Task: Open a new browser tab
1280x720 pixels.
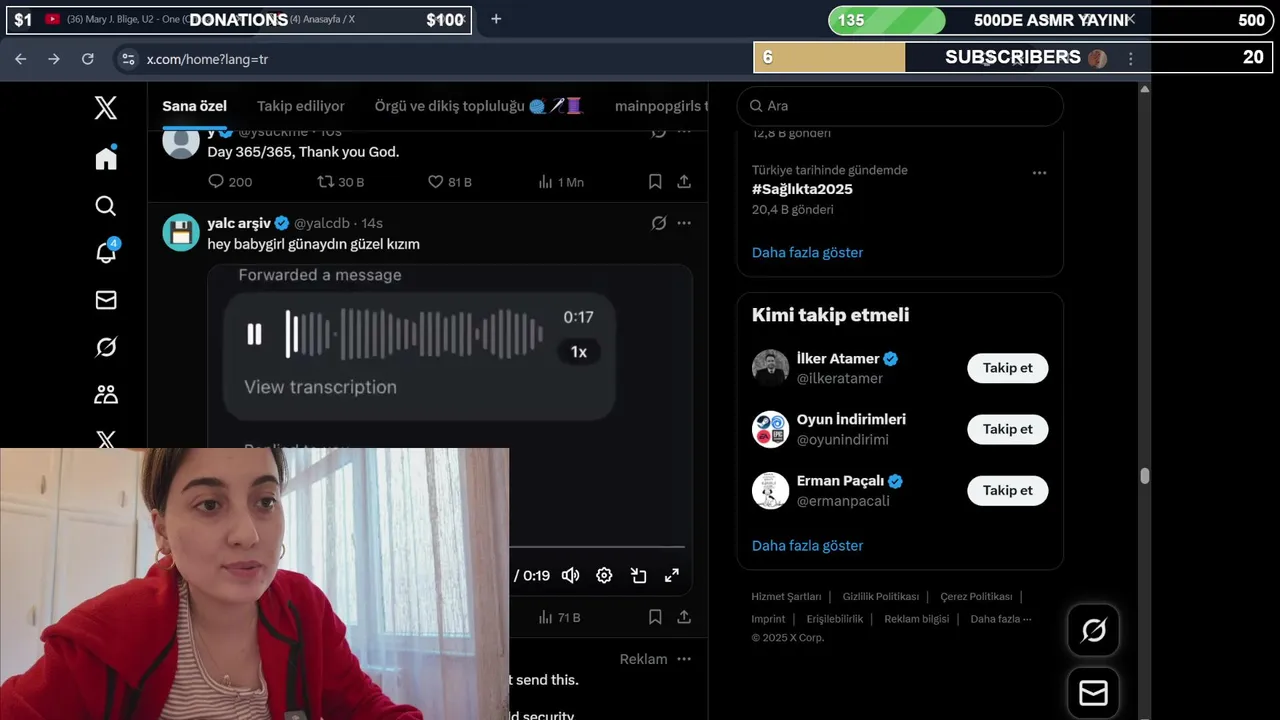Action: tap(496, 19)
